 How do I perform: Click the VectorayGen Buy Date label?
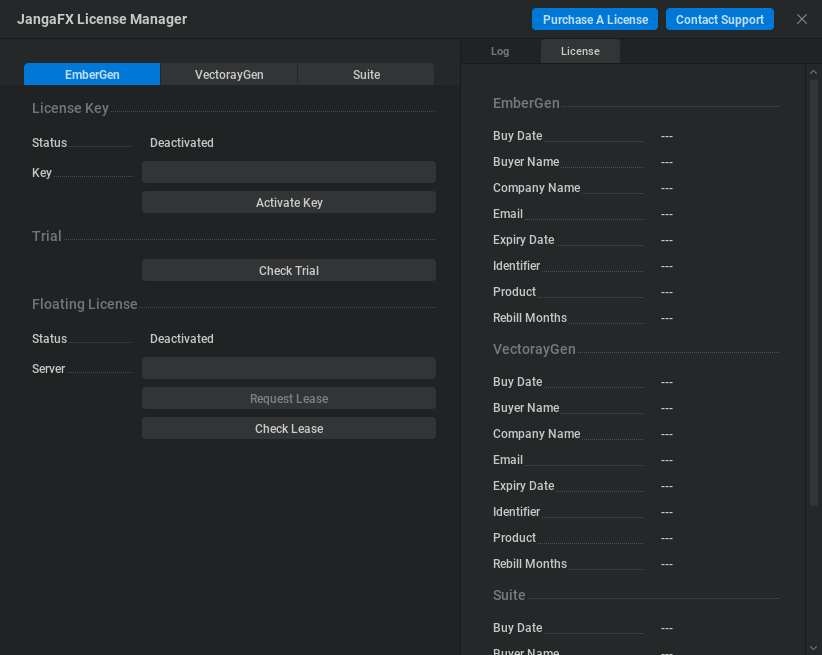tap(517, 382)
